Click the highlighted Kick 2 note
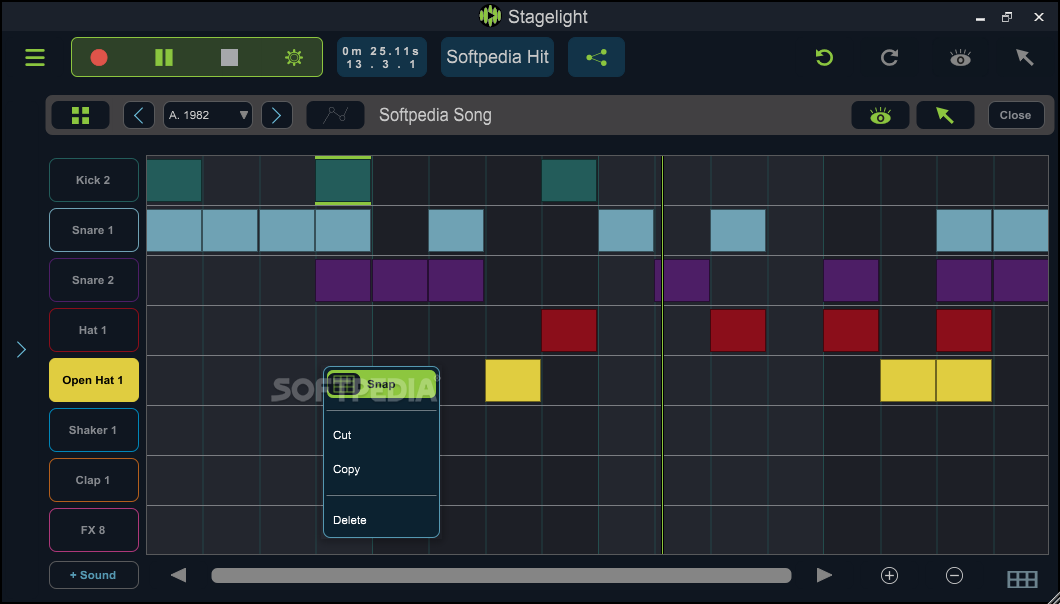The image size is (1060, 604). click(343, 181)
